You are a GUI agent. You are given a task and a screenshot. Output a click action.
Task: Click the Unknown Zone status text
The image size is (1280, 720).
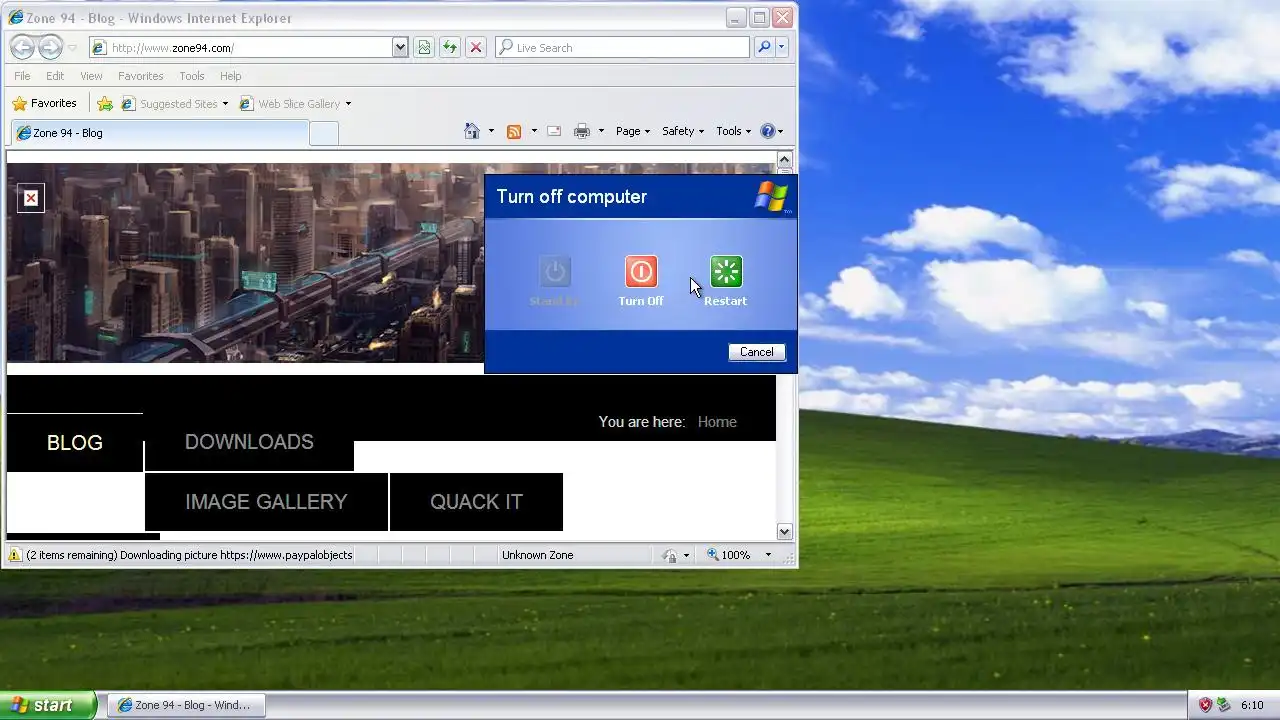(x=538, y=555)
